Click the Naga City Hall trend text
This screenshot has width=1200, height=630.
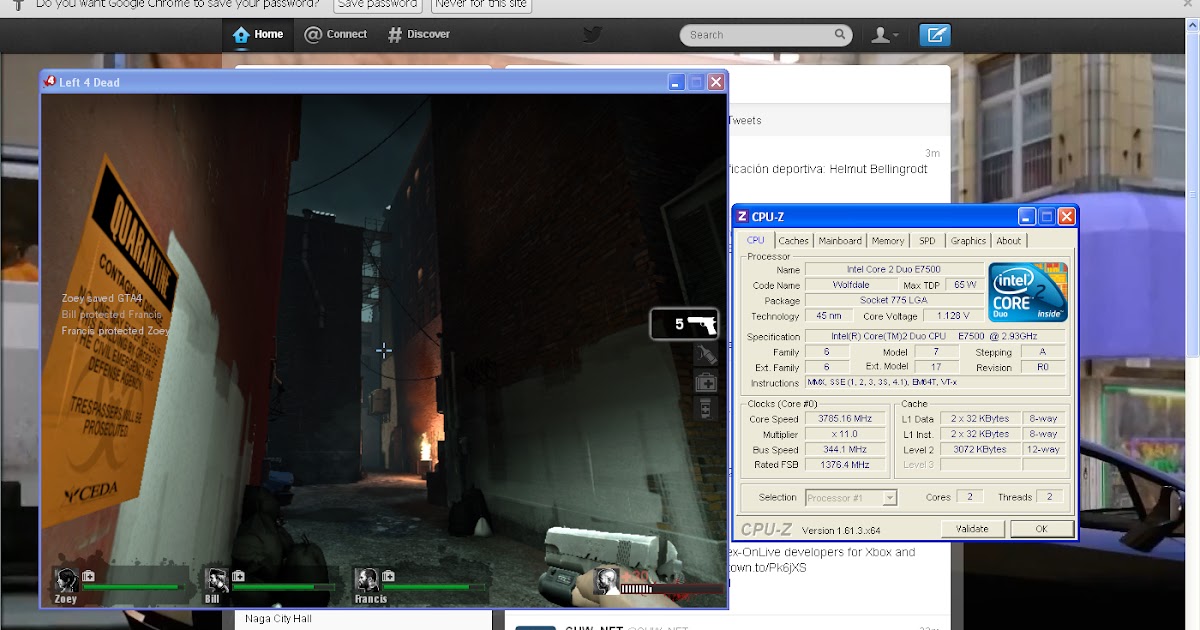(278, 619)
